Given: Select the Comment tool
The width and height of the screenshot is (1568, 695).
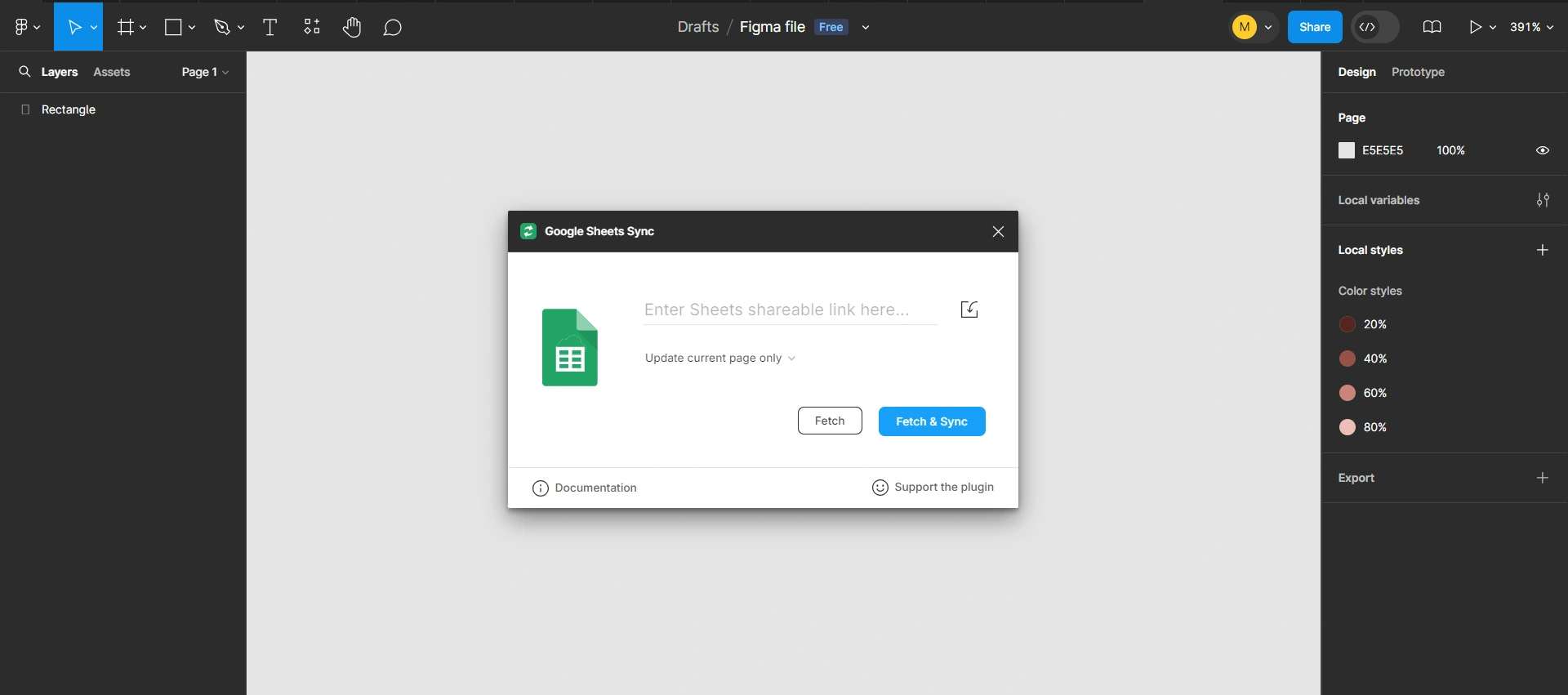Looking at the screenshot, I should [392, 28].
